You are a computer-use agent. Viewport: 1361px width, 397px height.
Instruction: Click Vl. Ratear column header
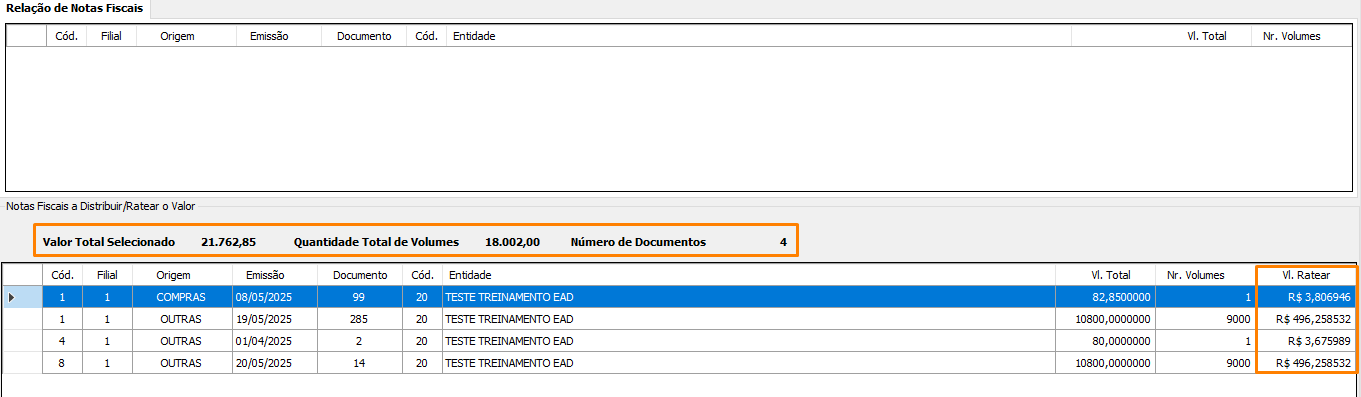(1306, 275)
